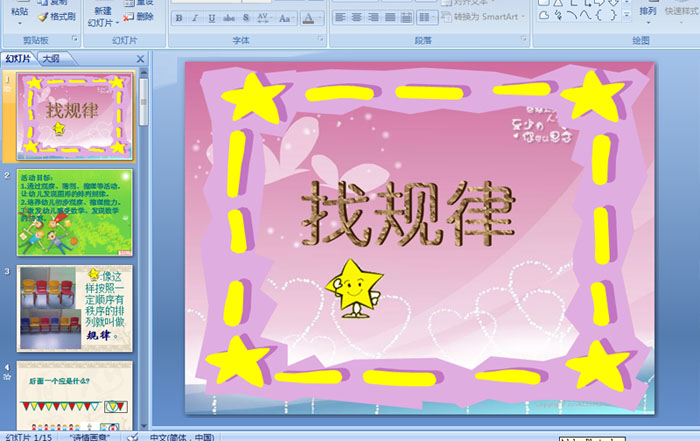Toggle Underline formatting button

(212, 18)
